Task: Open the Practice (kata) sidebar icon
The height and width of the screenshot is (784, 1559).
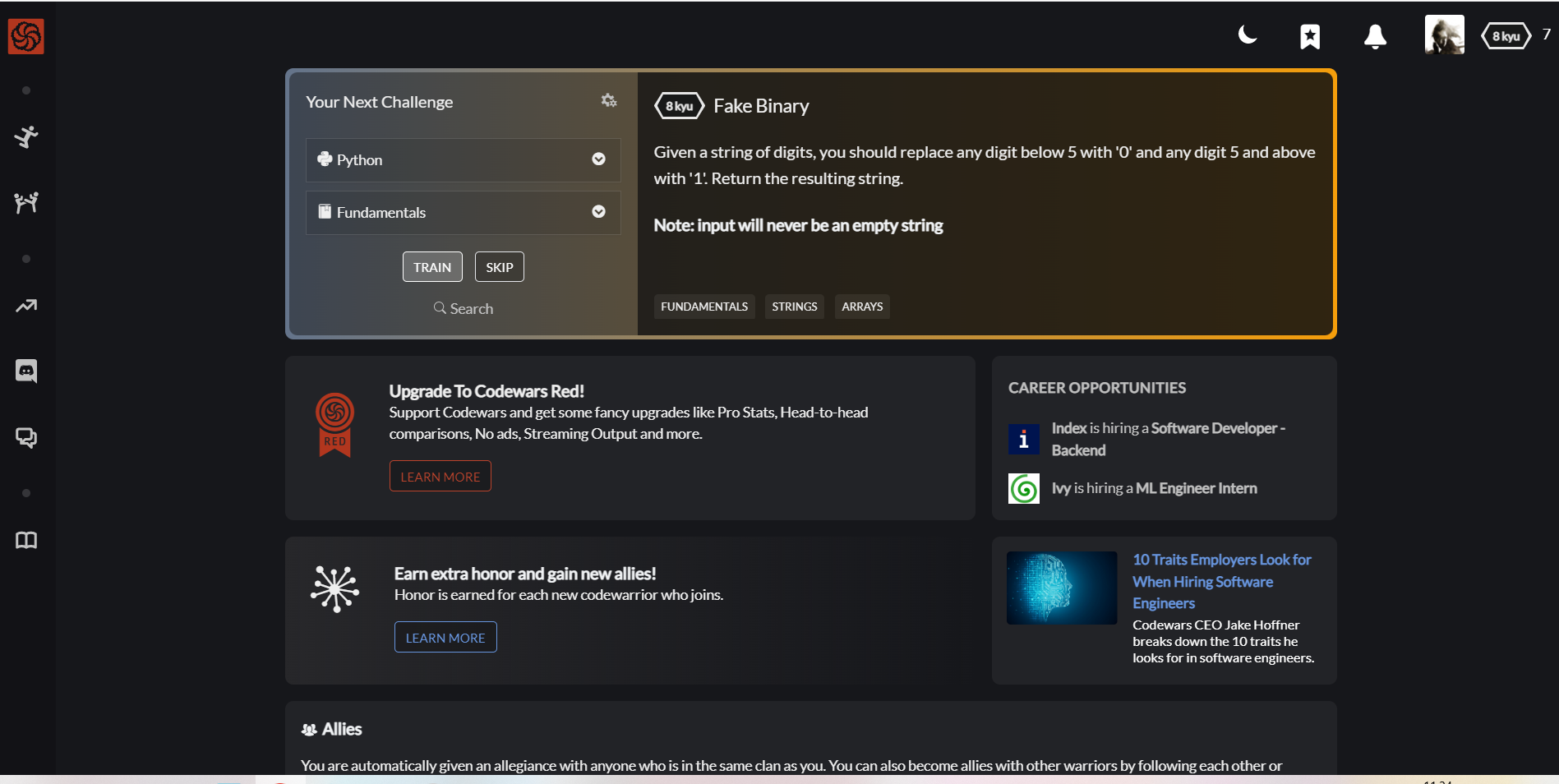Action: (26, 136)
